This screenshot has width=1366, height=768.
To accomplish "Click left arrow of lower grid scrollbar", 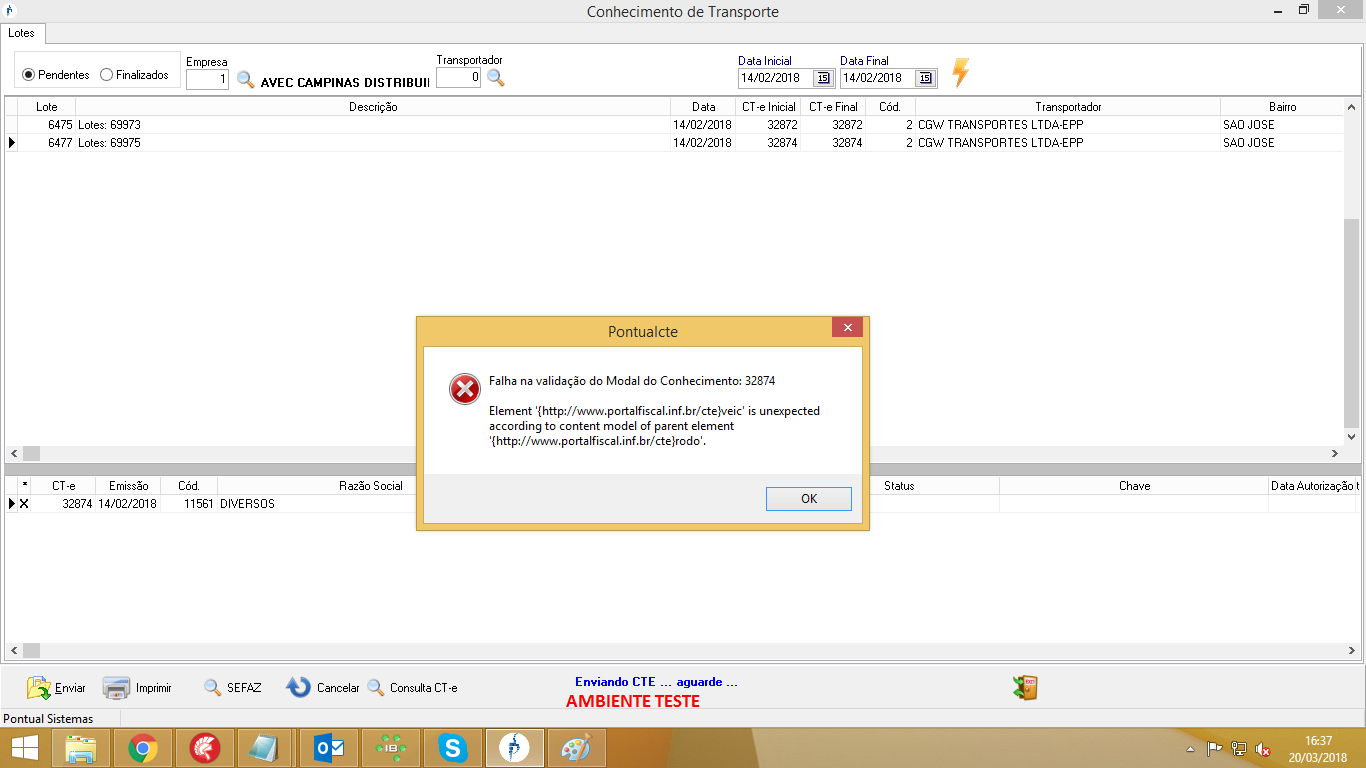I will pyautogui.click(x=14, y=650).
